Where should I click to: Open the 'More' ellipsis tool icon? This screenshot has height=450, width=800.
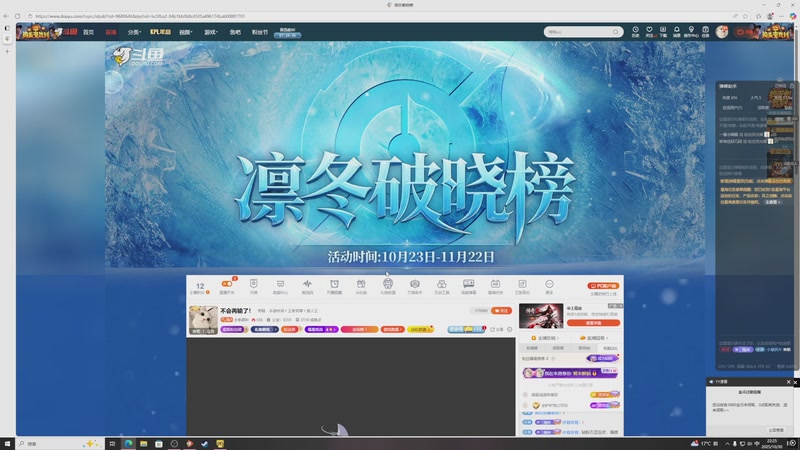(x=549, y=284)
